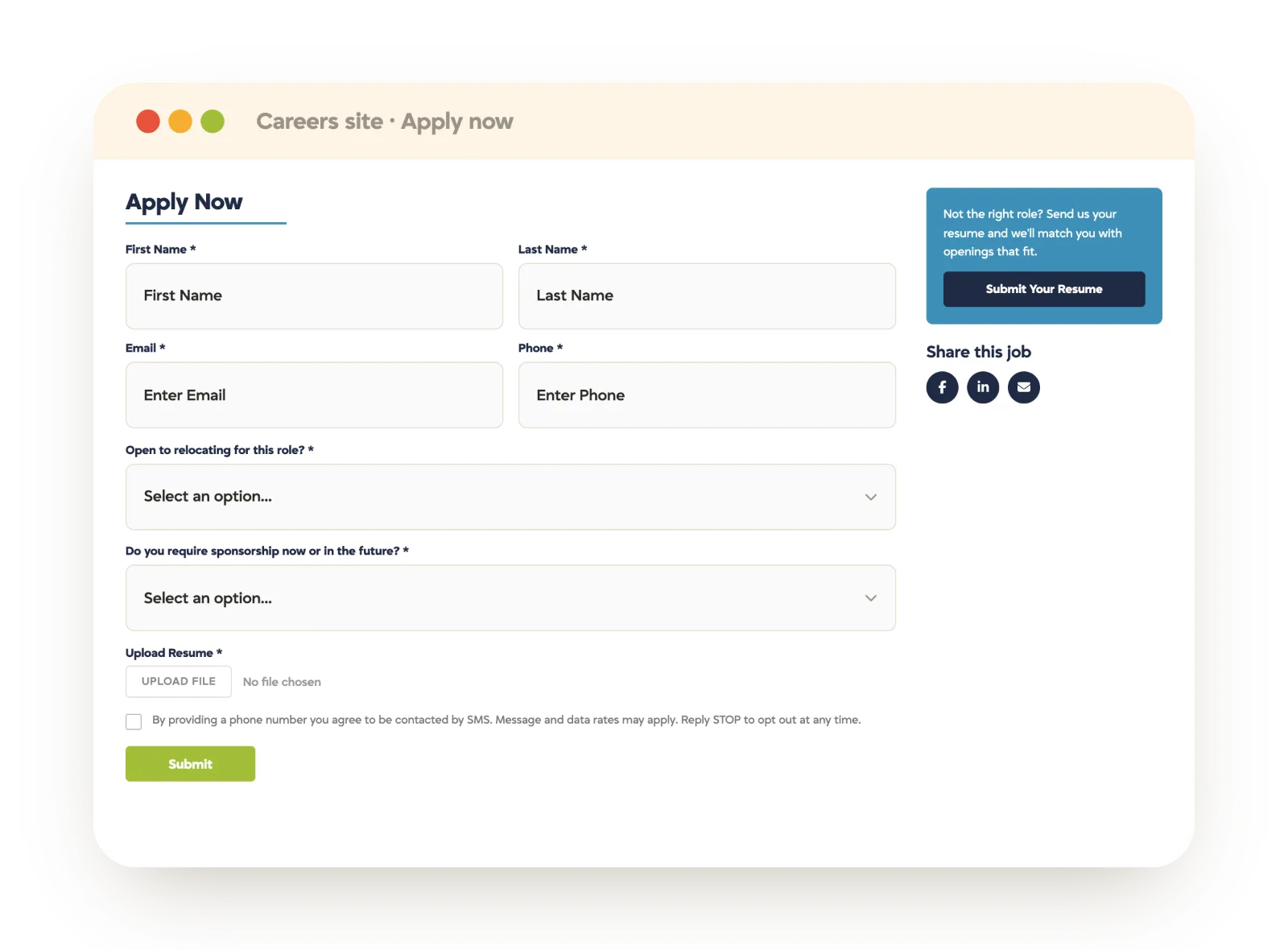This screenshot has width=1288, height=950.
Task: Share this job on Facebook
Action: [942, 387]
